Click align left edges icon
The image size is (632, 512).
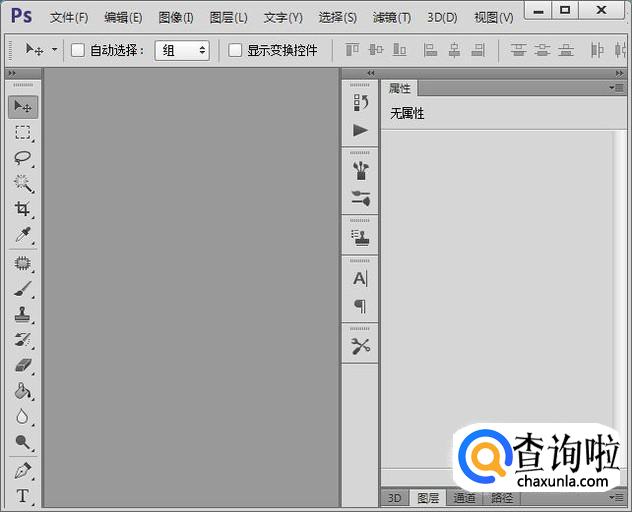pos(430,50)
